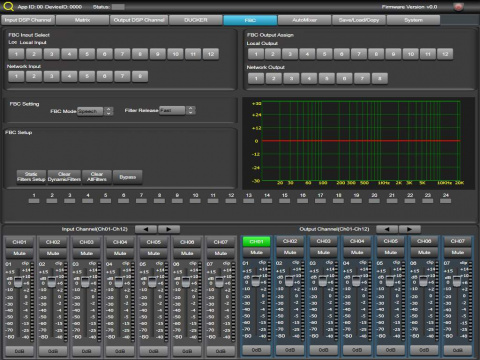
Task: Select input channel CH04 button
Action: (x=120, y=242)
